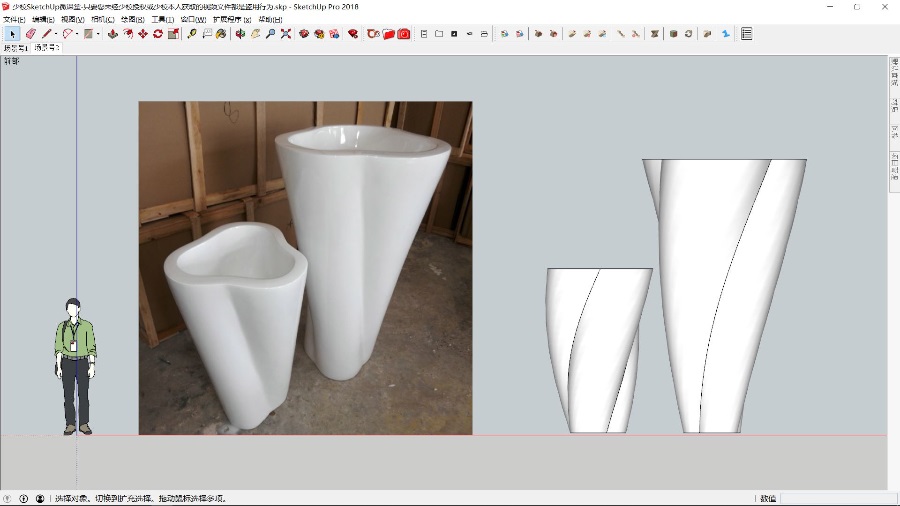
Task: Expand the Arc tool dropdown arrow
Action: coord(77,34)
